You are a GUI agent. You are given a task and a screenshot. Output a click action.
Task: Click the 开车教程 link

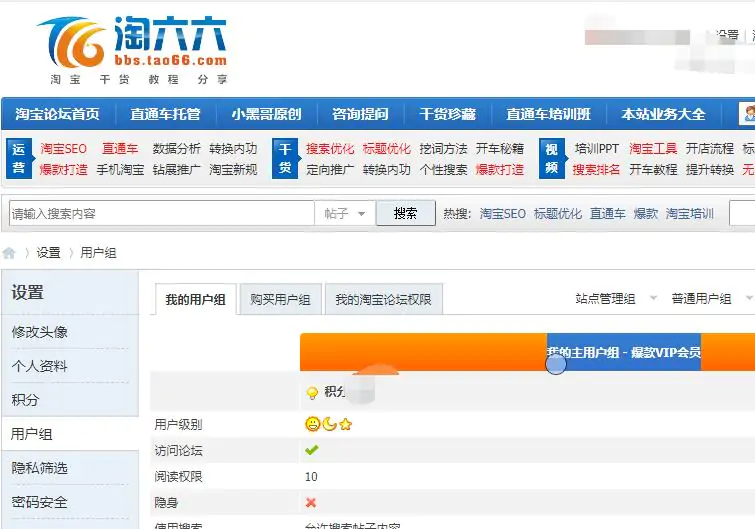click(653, 169)
